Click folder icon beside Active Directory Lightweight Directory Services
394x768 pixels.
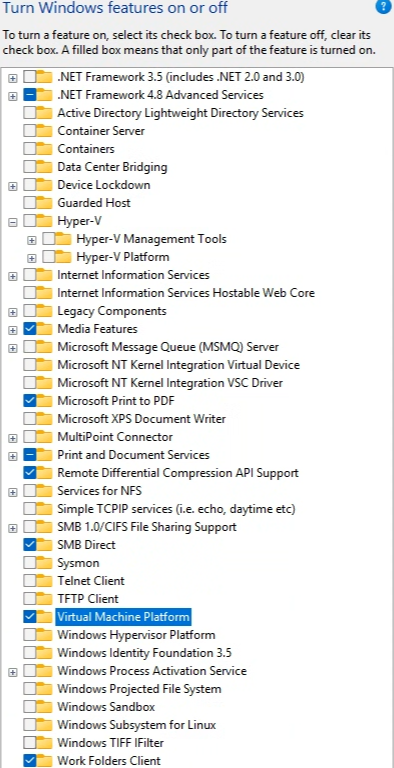(45, 113)
